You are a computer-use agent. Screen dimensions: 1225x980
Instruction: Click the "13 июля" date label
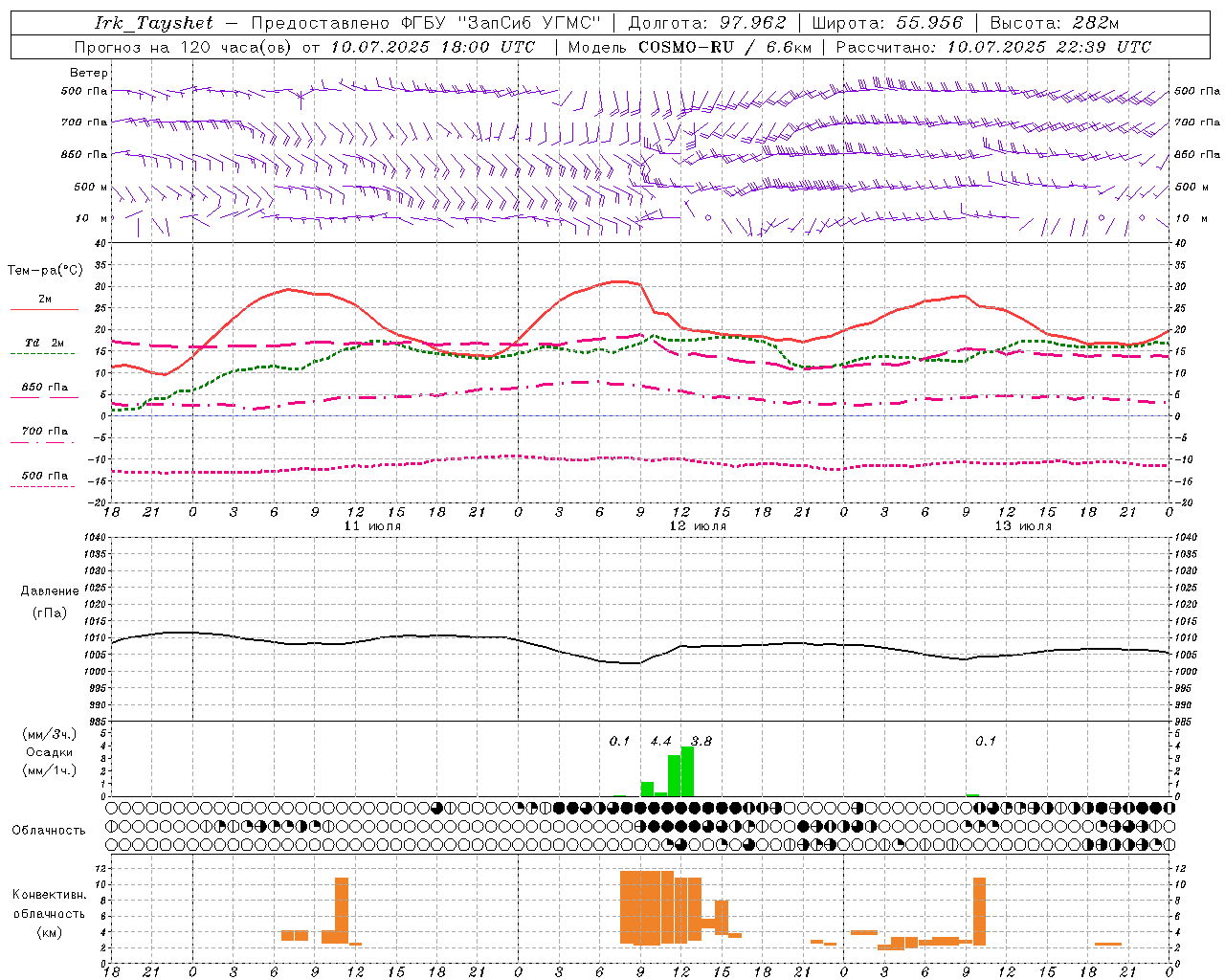click(1023, 526)
